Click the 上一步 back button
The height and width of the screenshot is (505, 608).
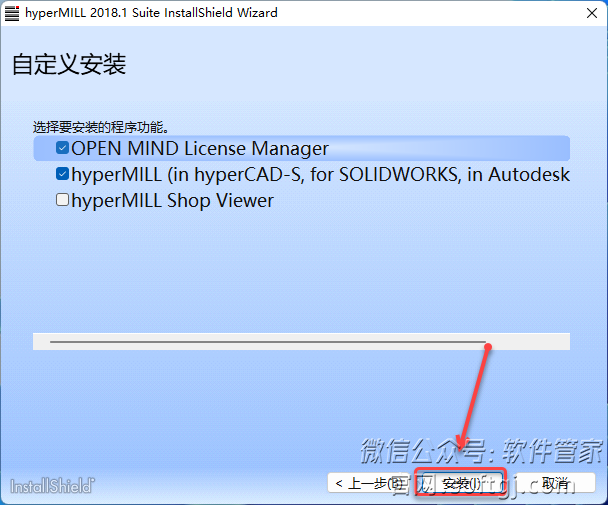(367, 483)
